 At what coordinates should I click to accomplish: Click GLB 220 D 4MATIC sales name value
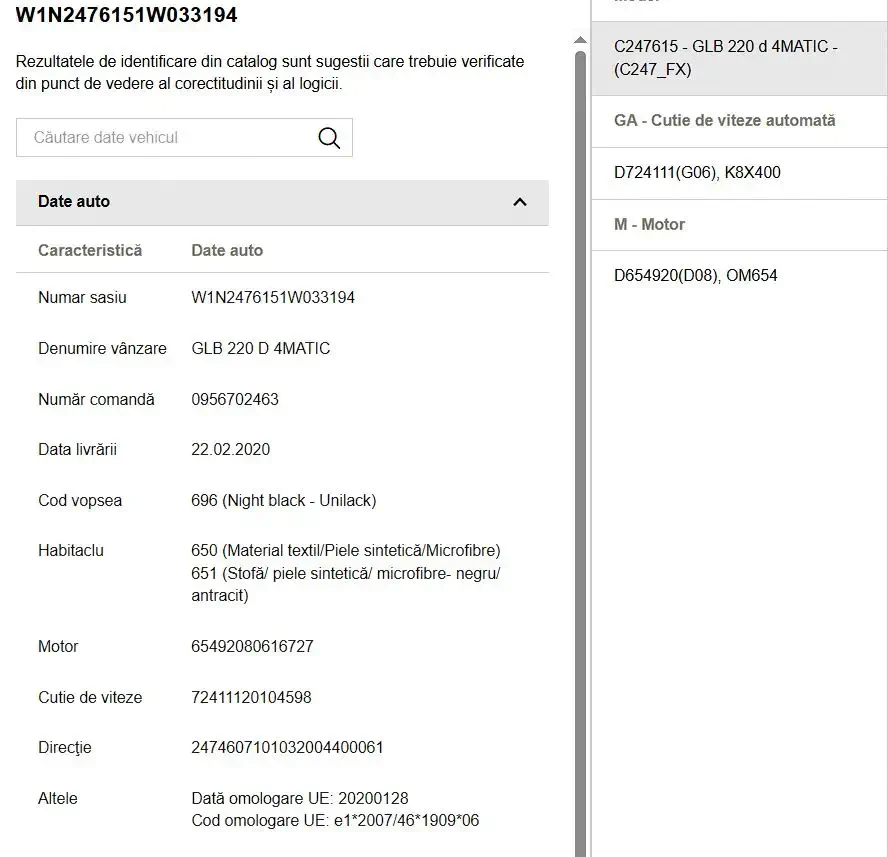pyautogui.click(x=261, y=348)
